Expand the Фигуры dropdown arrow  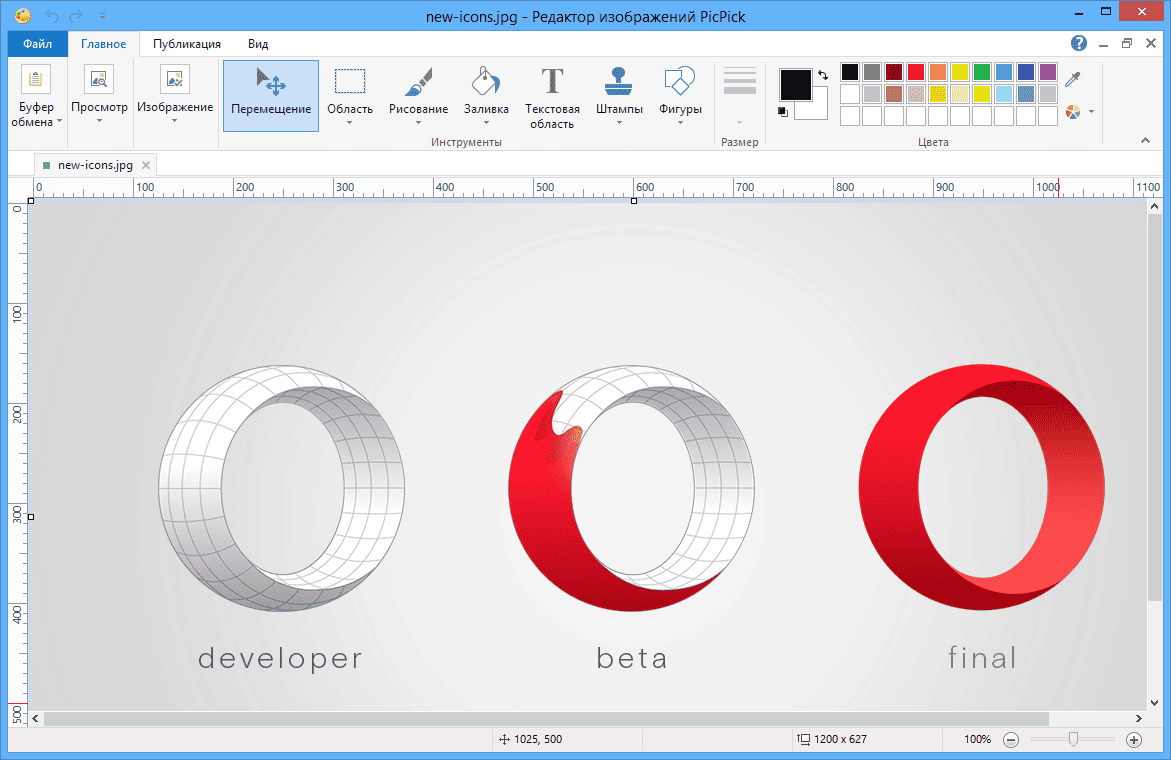(680, 122)
